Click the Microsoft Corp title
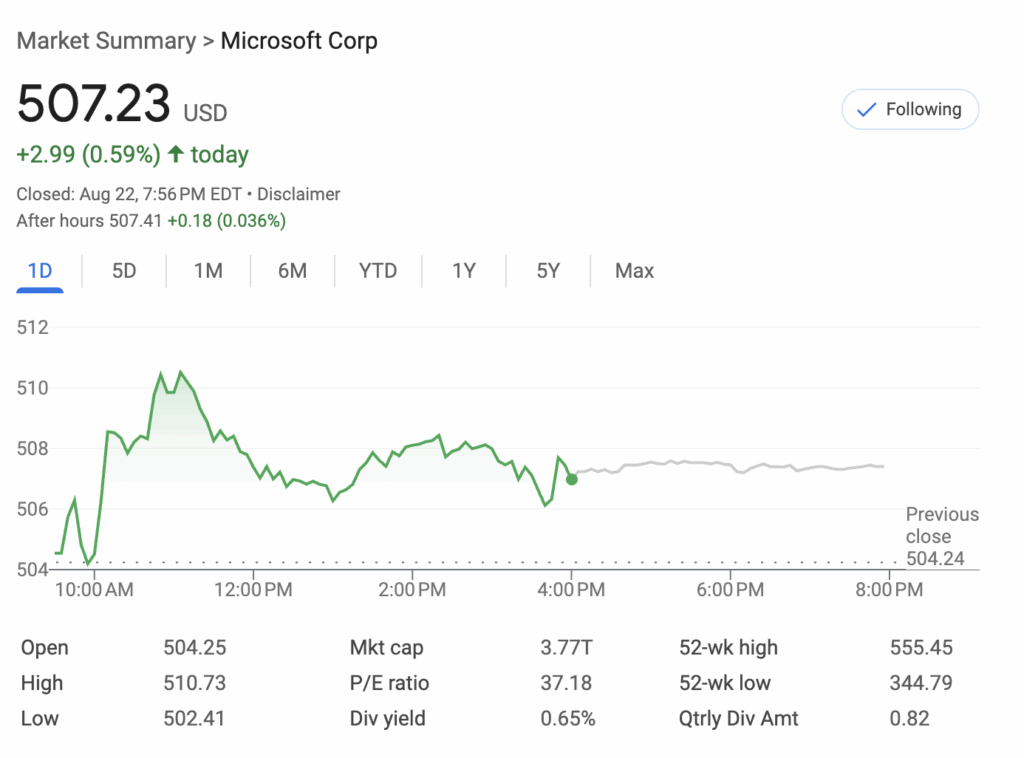1024x758 pixels. point(299,40)
